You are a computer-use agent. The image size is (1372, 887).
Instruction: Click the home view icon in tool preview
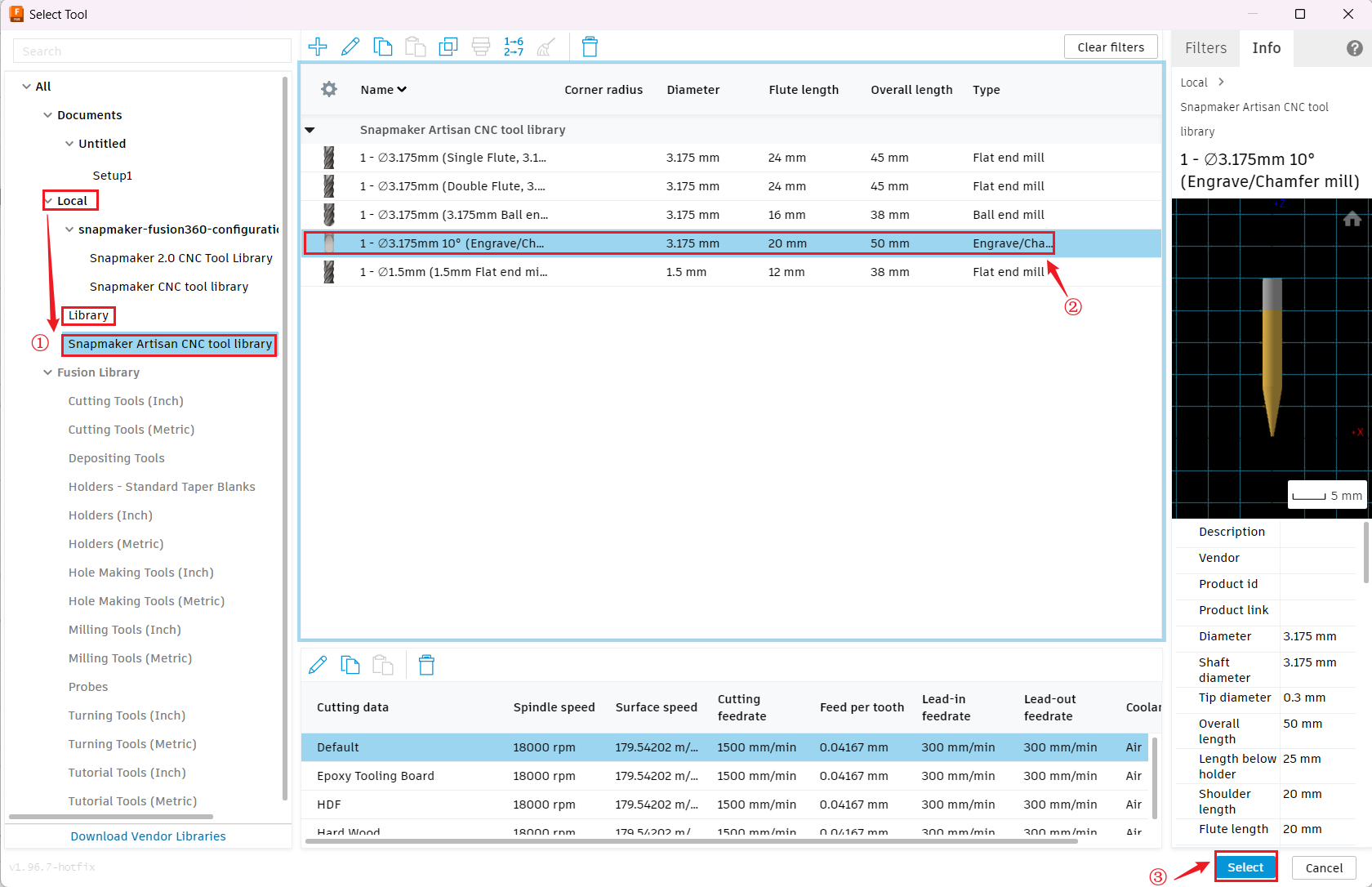tap(1352, 219)
